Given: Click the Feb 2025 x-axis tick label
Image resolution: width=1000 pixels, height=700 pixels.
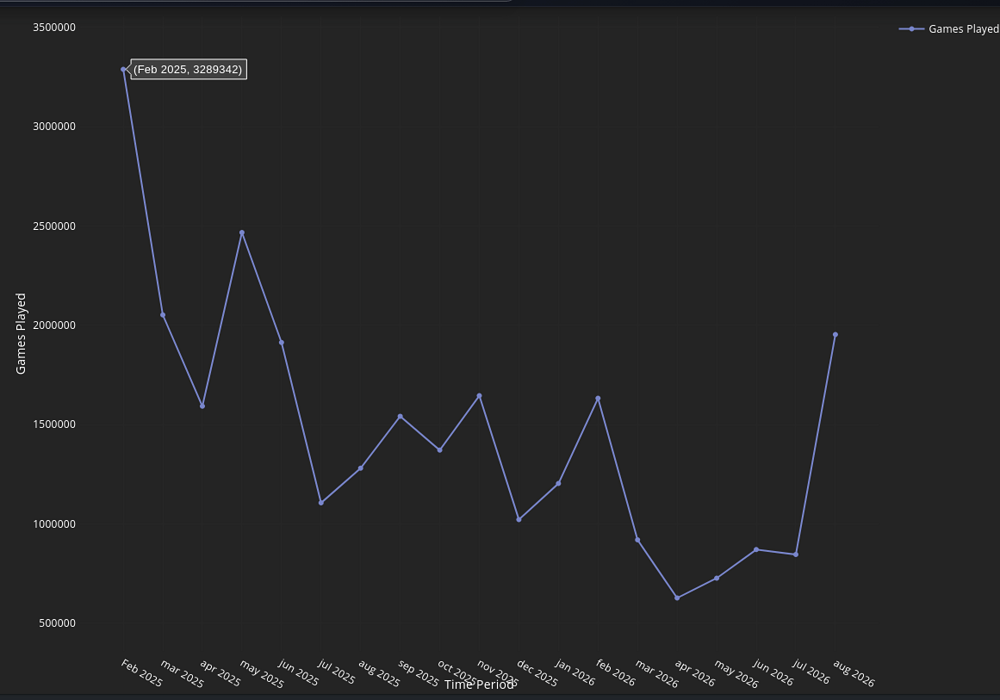Looking at the screenshot, I should (x=142, y=673).
